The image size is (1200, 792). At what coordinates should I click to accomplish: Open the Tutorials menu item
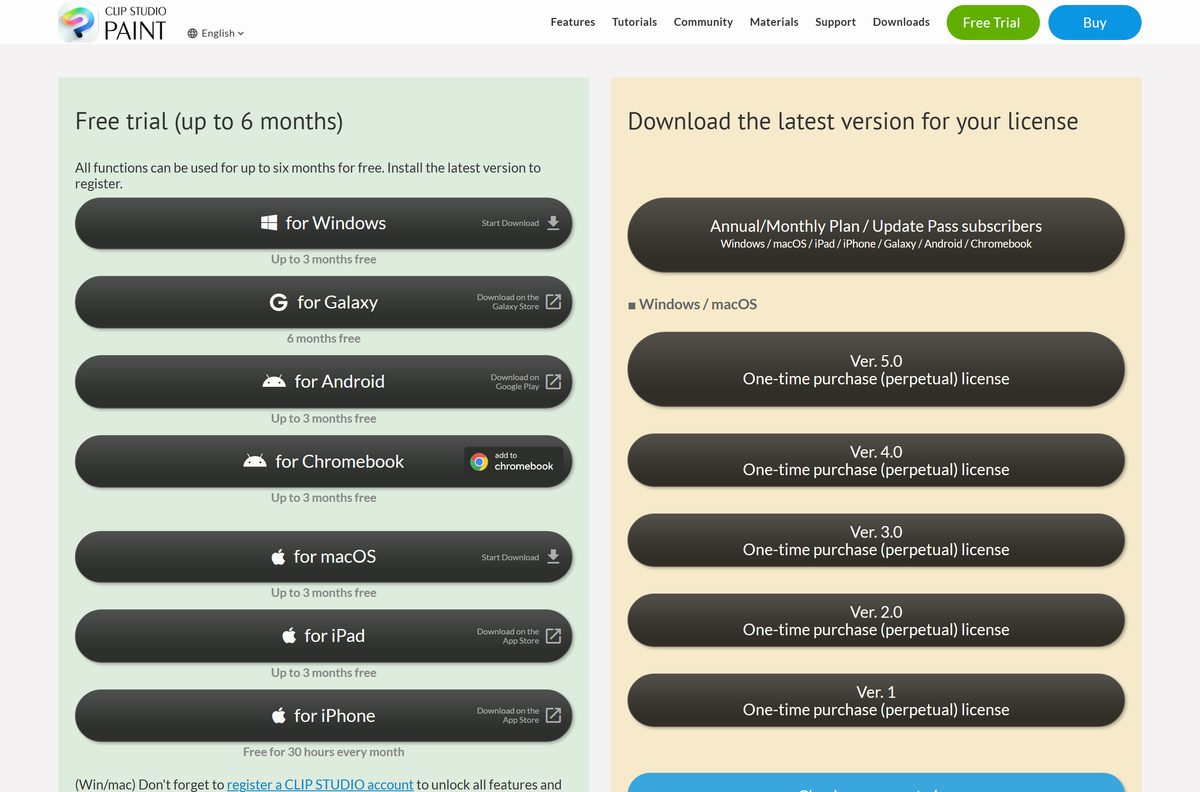(634, 22)
